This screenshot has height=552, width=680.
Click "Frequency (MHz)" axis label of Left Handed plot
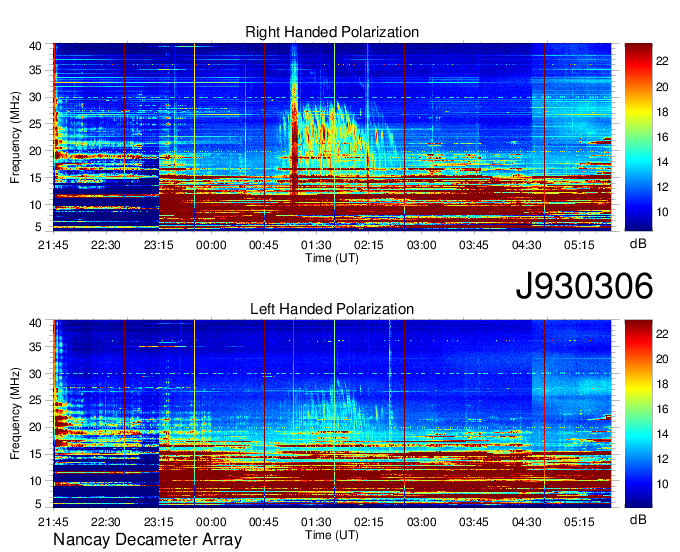pyautogui.click(x=15, y=413)
